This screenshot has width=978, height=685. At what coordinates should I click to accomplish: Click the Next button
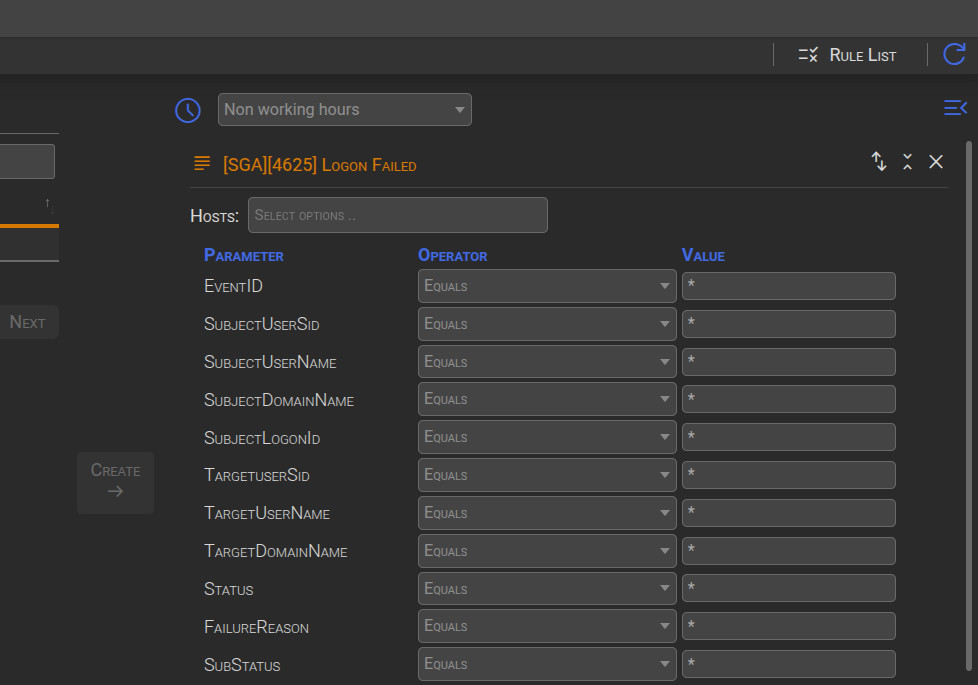pos(29,322)
